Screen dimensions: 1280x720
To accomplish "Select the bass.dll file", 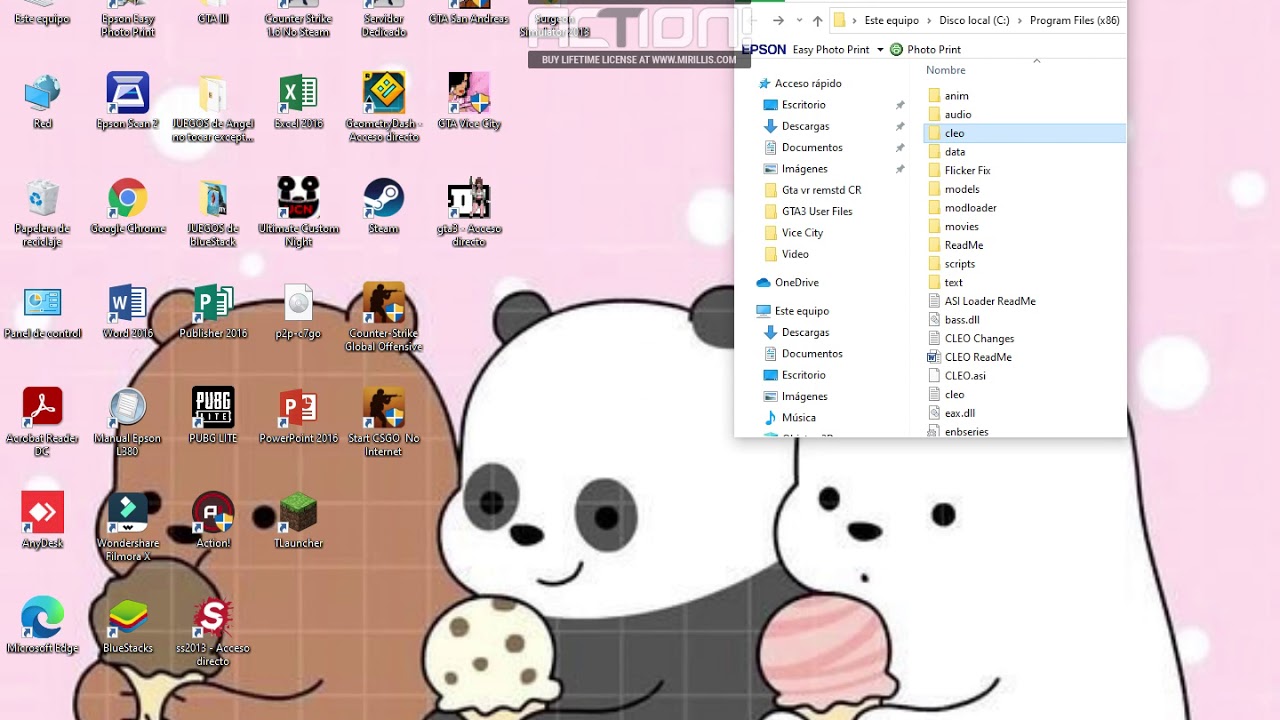I will (962, 320).
